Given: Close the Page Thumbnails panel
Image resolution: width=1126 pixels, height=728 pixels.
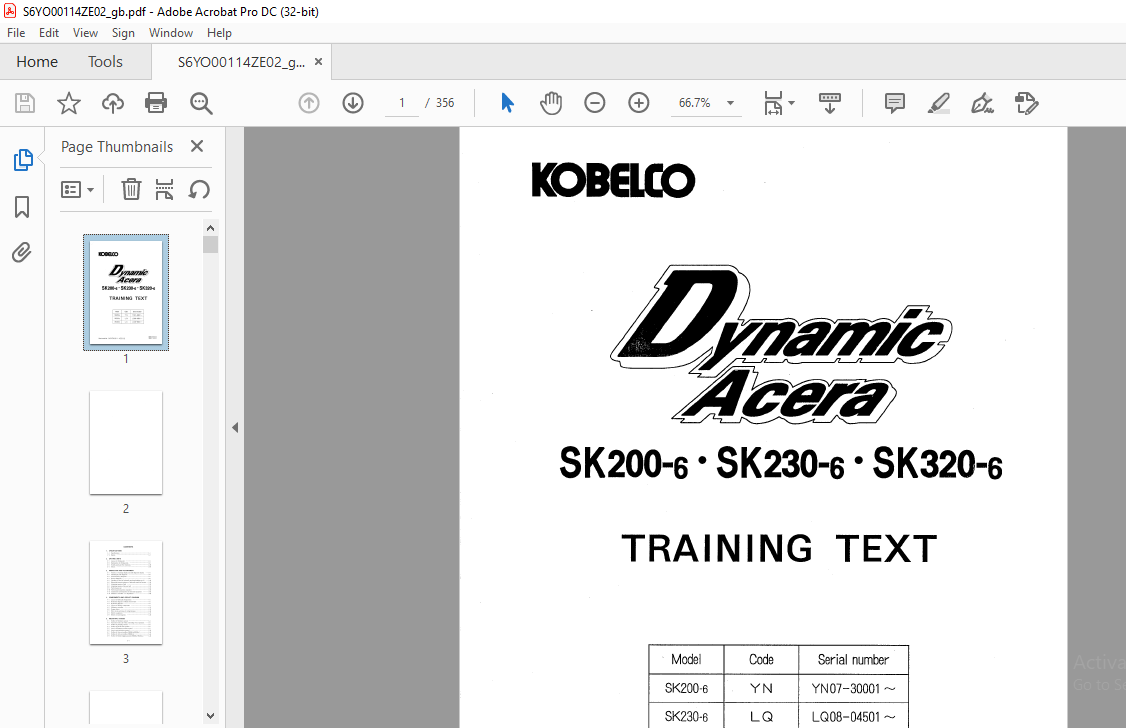Looking at the screenshot, I should pos(197,146).
